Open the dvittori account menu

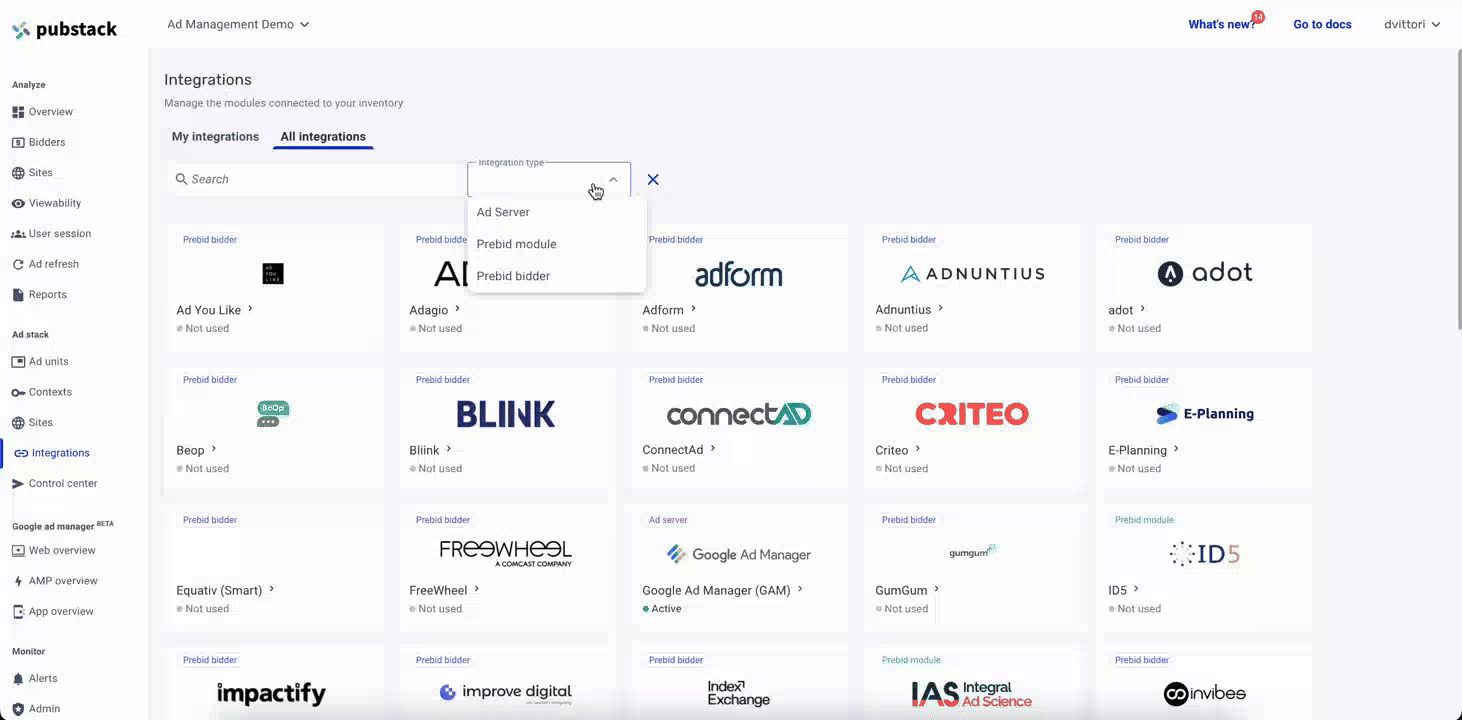point(1412,24)
